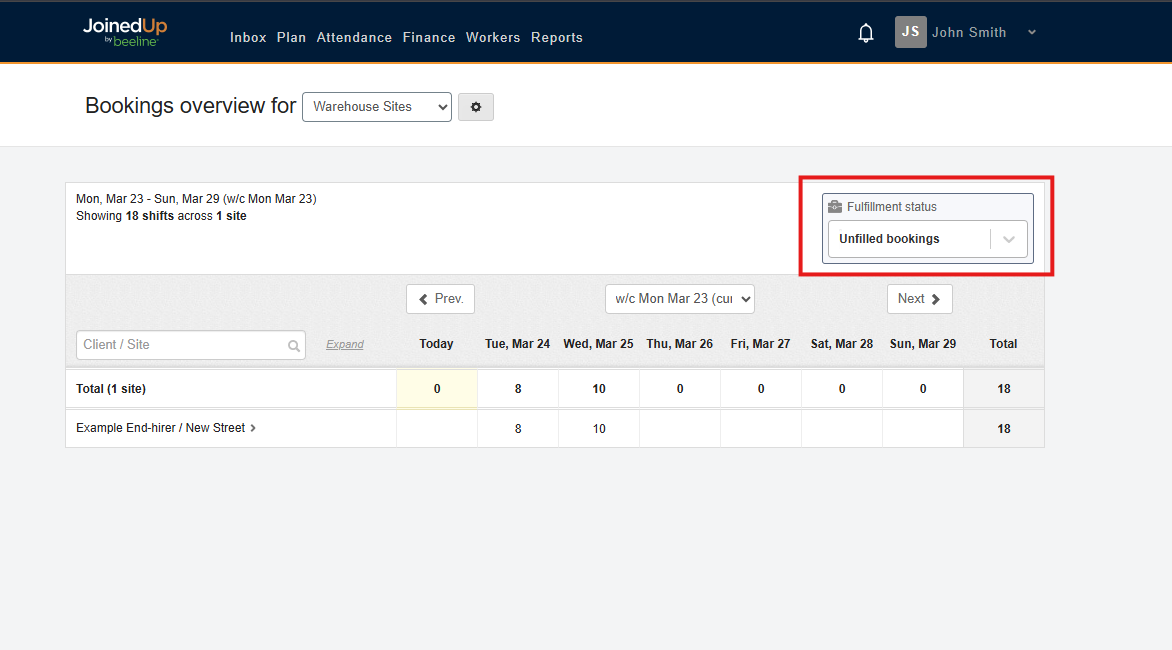
Task: Go to the previous week with Prev
Action: click(440, 298)
